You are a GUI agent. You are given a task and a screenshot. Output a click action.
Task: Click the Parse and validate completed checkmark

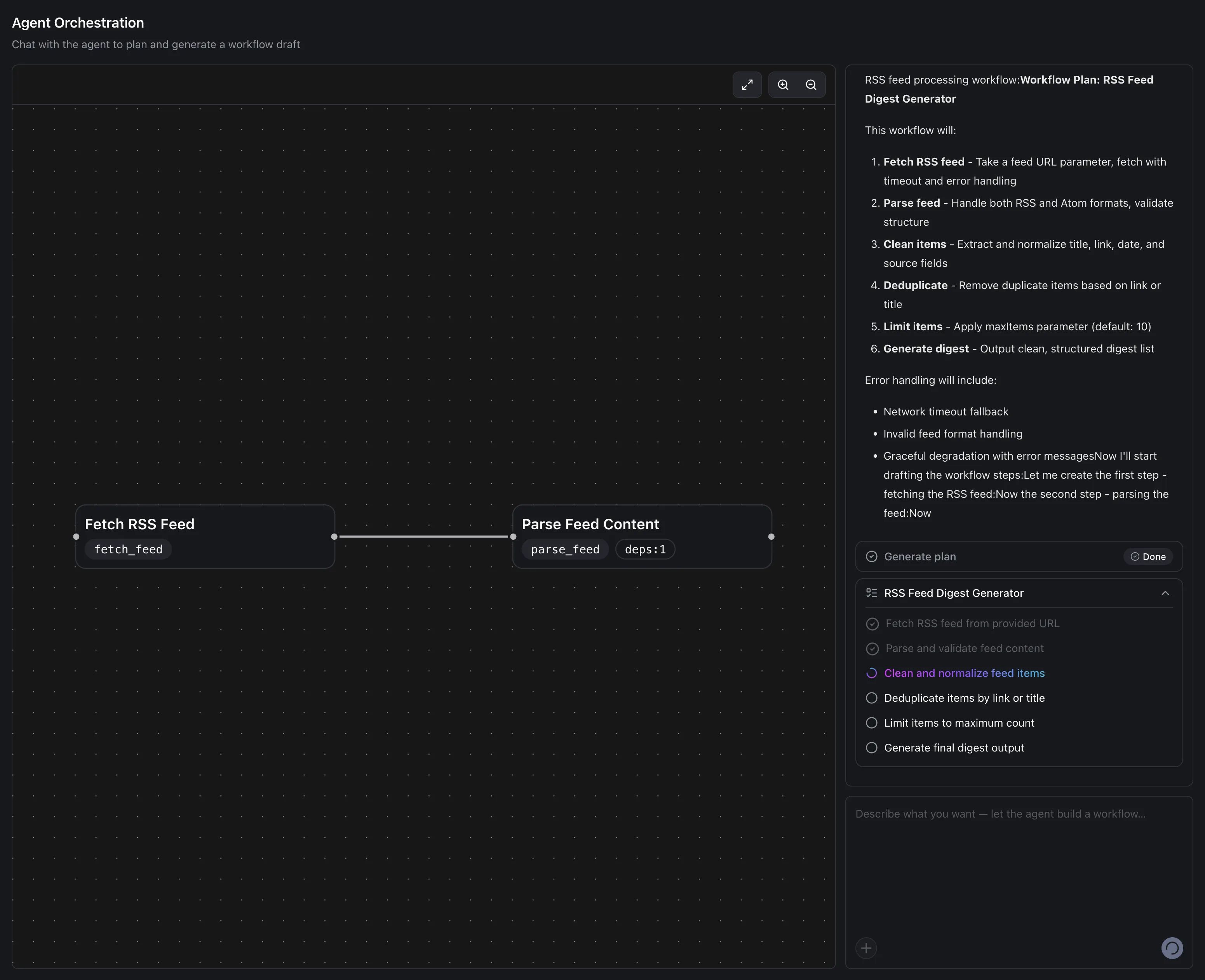[872, 649]
